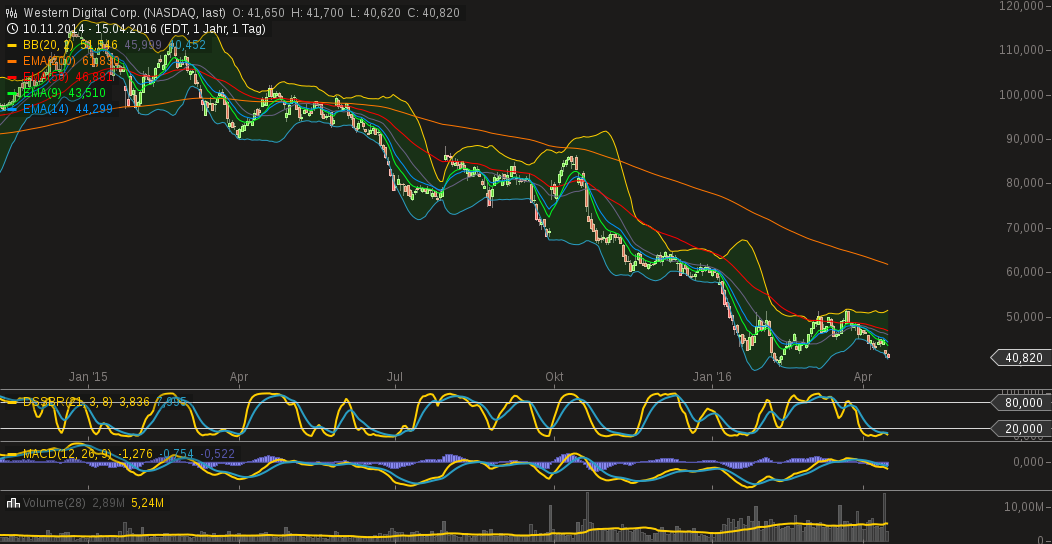Click the clock icon beside the date range
Viewport: 1052px width, 544px height.
(12, 29)
